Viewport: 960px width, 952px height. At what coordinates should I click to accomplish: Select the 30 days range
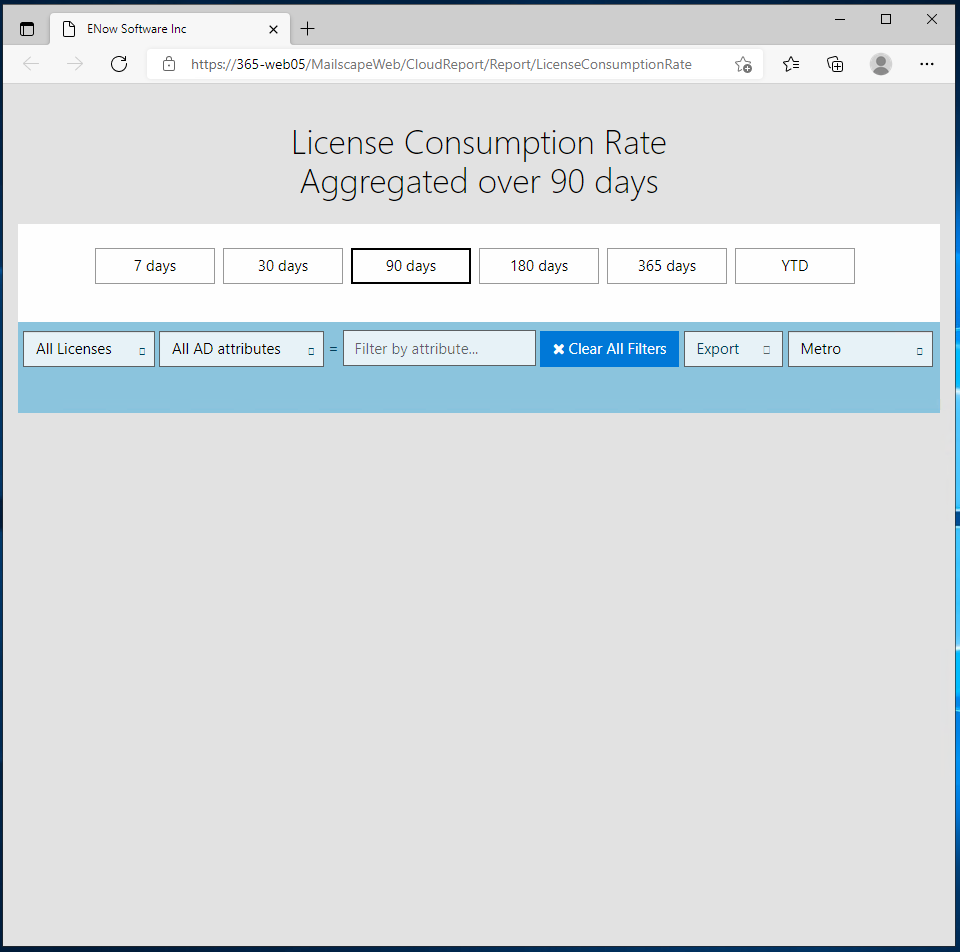coord(283,266)
